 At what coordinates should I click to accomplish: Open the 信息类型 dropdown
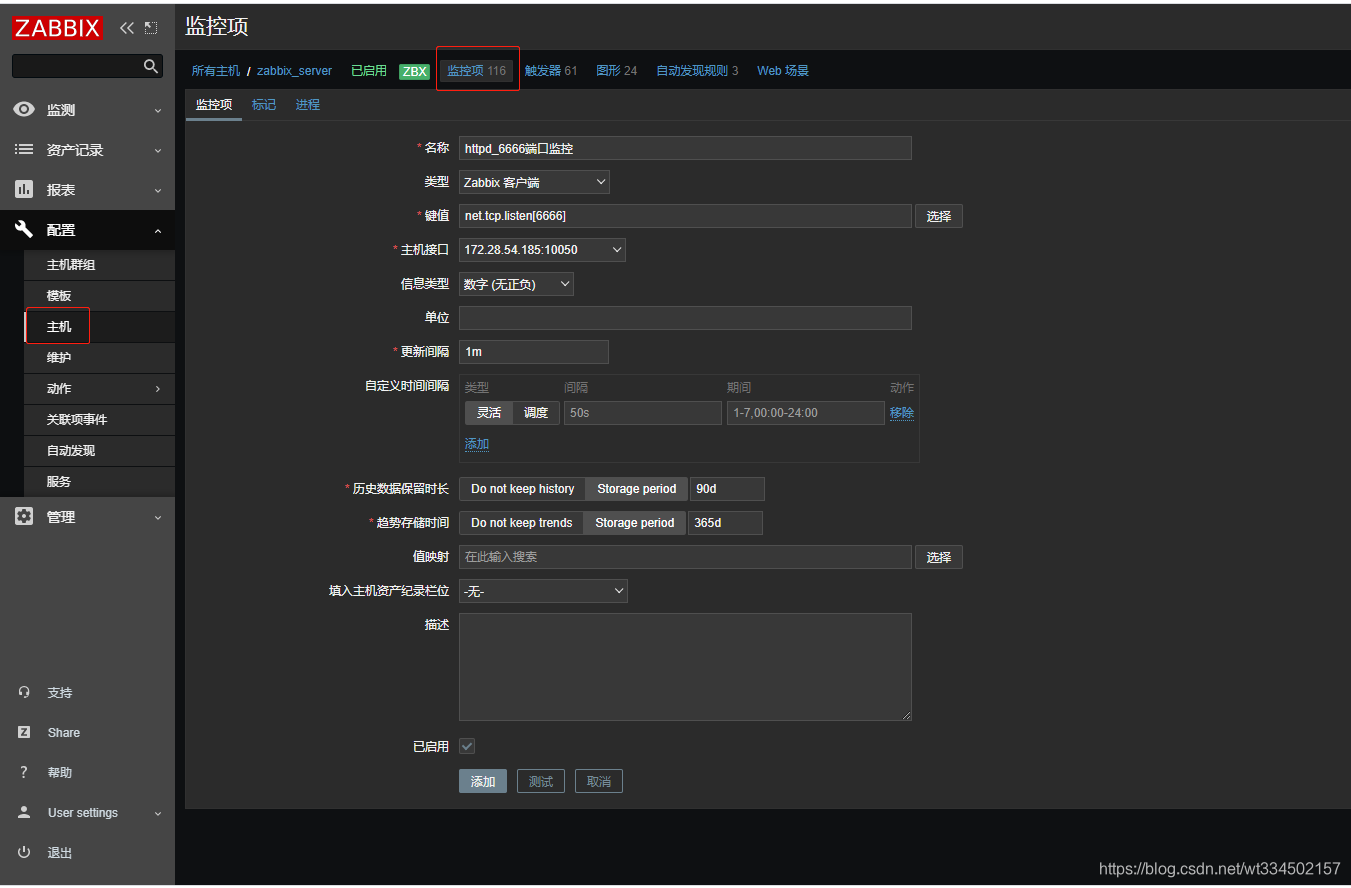click(516, 284)
